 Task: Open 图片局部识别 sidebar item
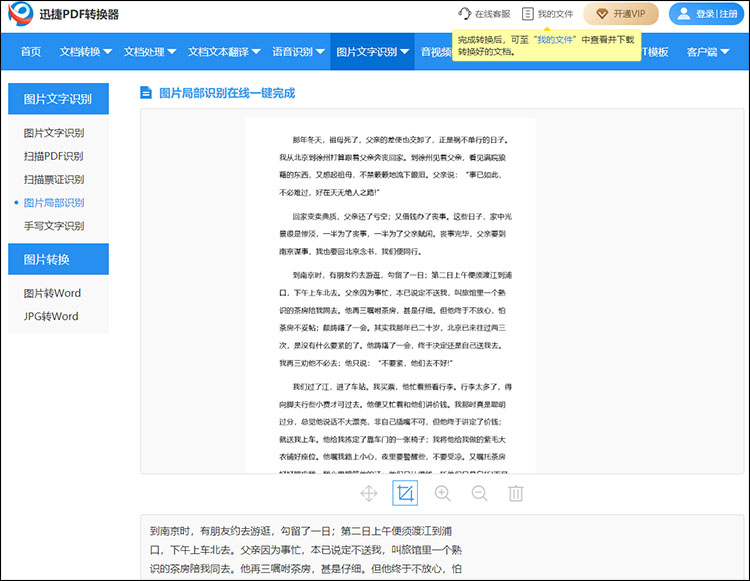point(54,203)
